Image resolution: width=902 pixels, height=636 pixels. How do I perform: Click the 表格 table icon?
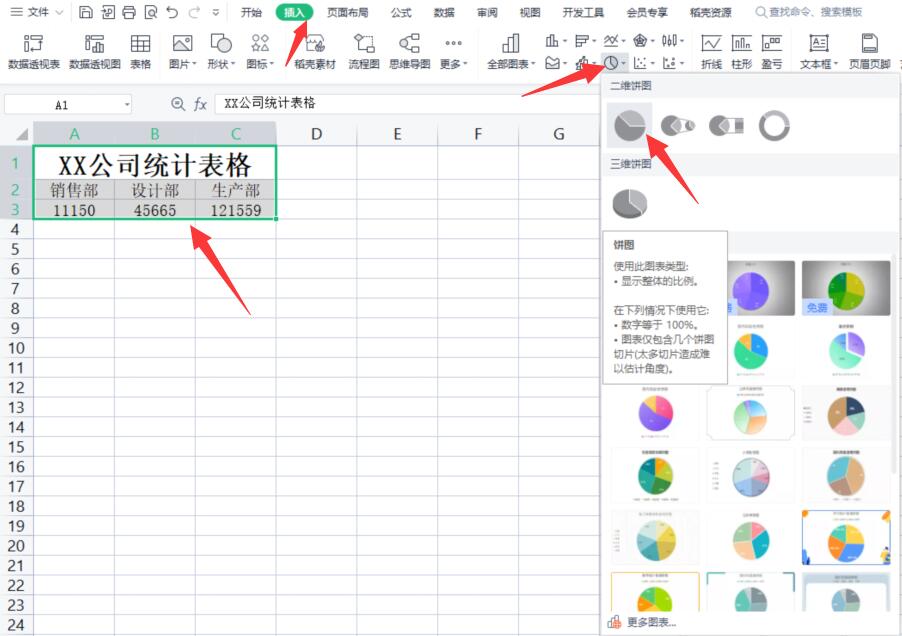click(x=140, y=52)
